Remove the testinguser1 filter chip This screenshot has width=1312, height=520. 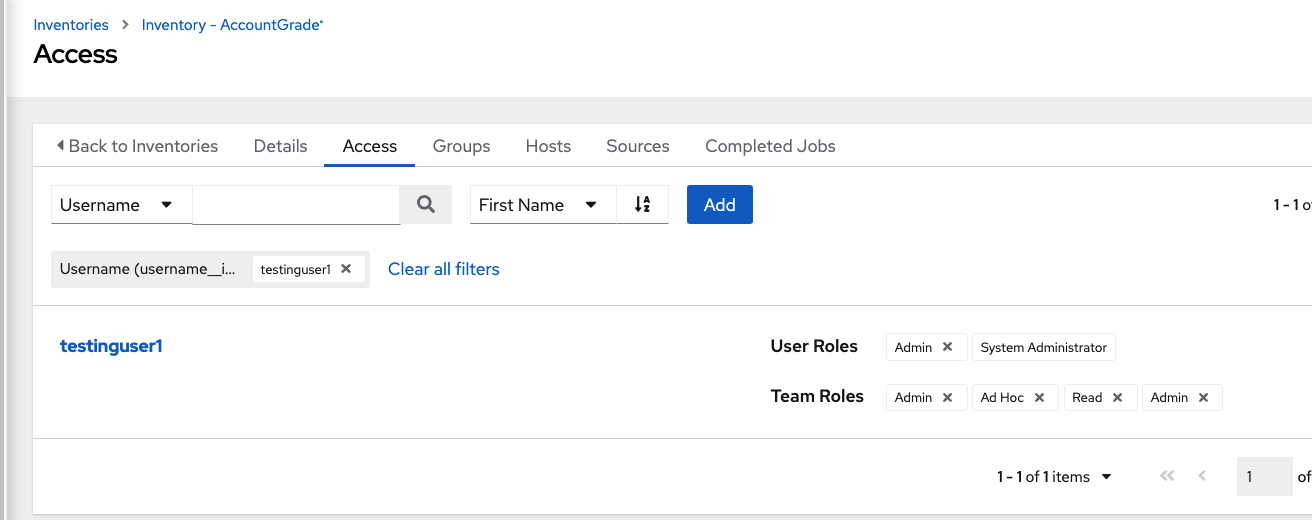point(346,269)
